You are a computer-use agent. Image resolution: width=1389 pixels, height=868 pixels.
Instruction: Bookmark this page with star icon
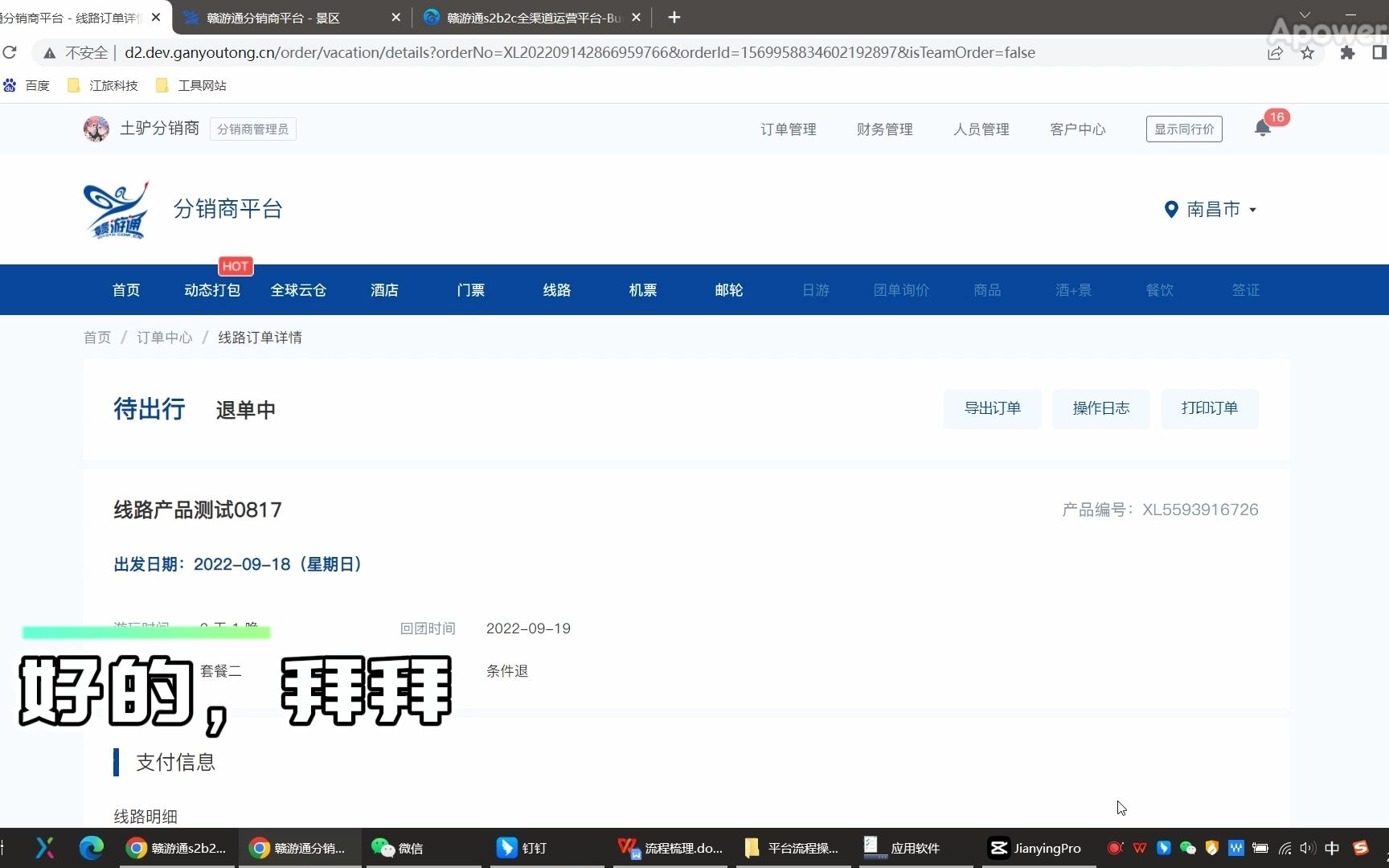point(1308,53)
